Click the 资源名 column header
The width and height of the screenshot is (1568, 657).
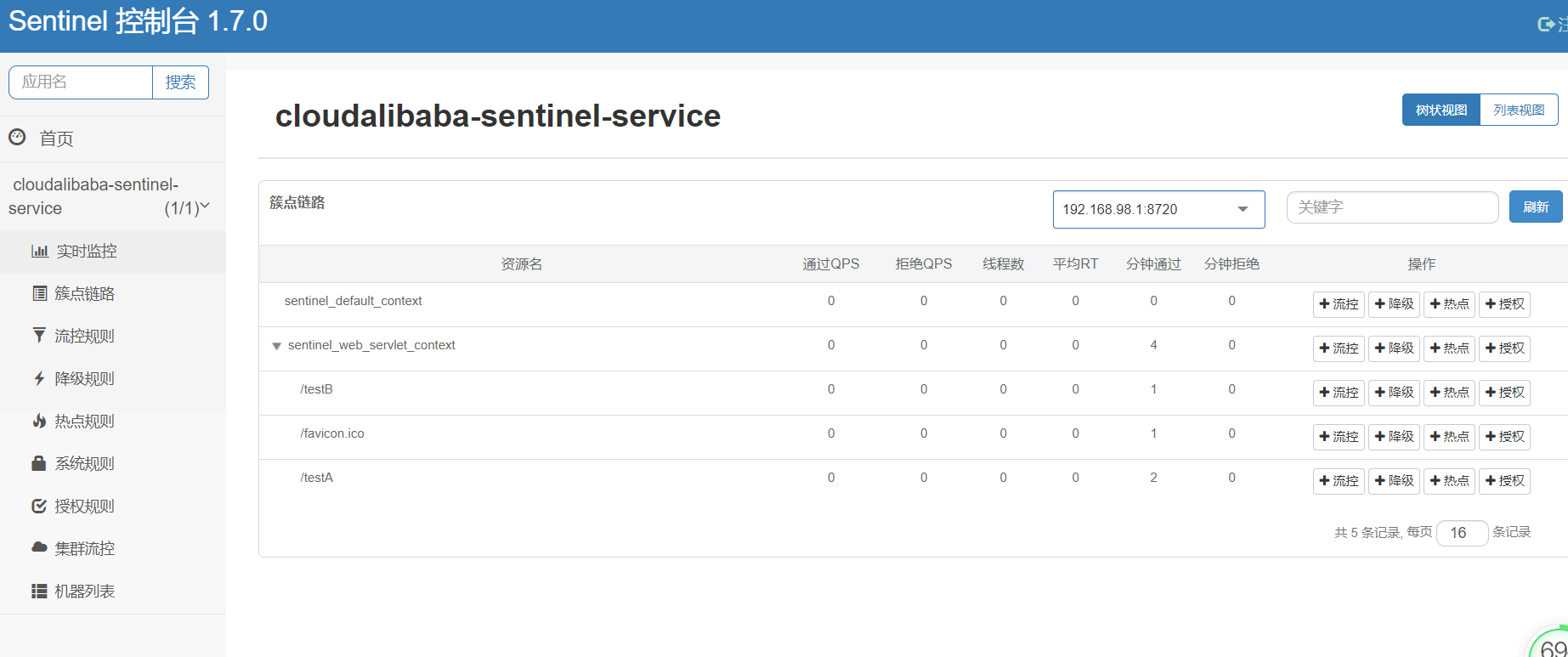pos(522,264)
